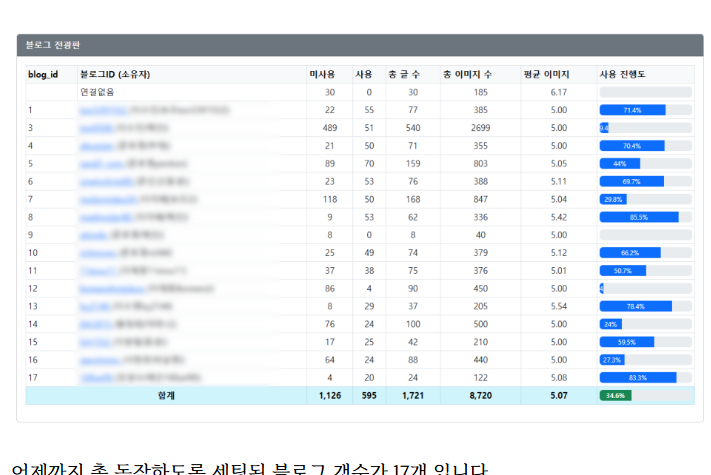Click the average image value 5.07
This screenshot has height=475, width=711.
[559, 396]
